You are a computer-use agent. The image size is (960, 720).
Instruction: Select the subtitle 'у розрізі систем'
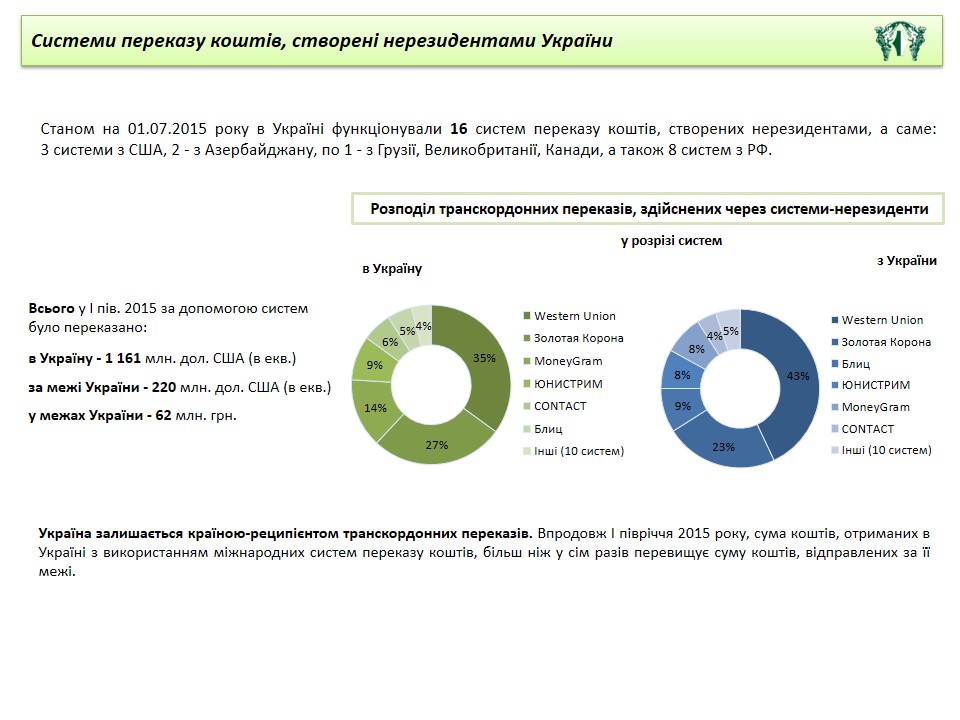pos(671,241)
